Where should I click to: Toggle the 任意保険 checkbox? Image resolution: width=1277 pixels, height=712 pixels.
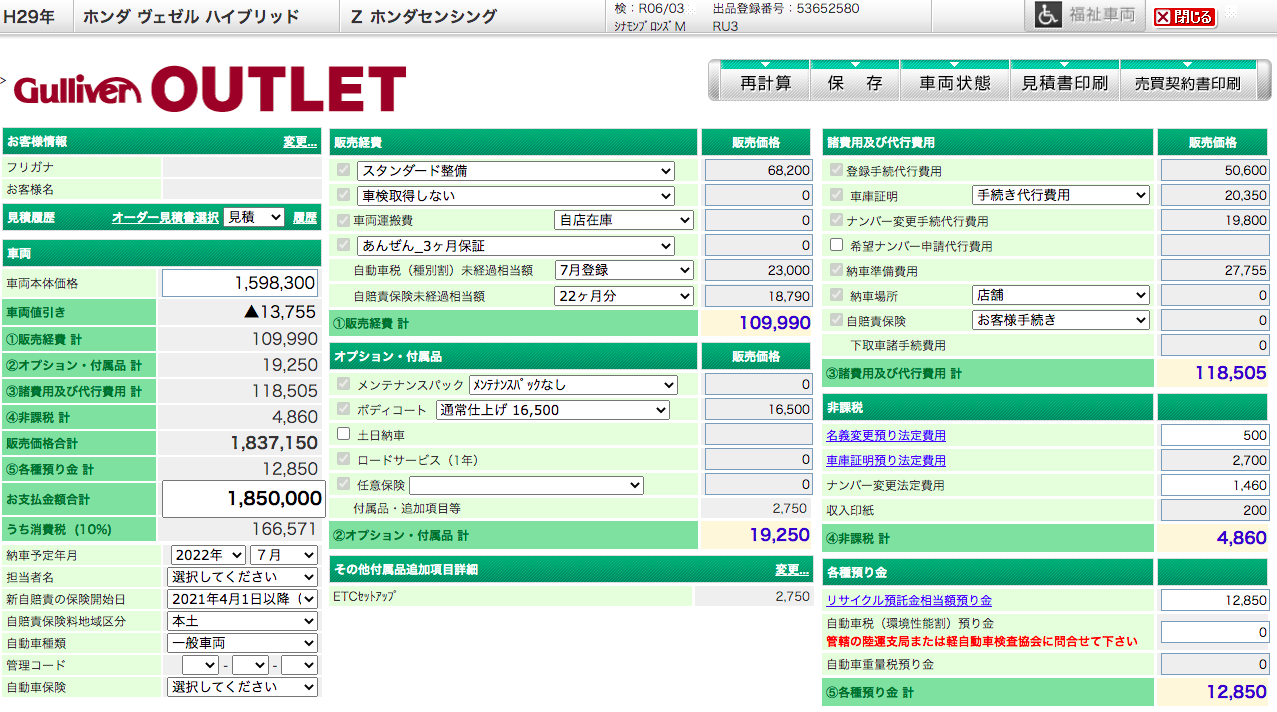[344, 484]
